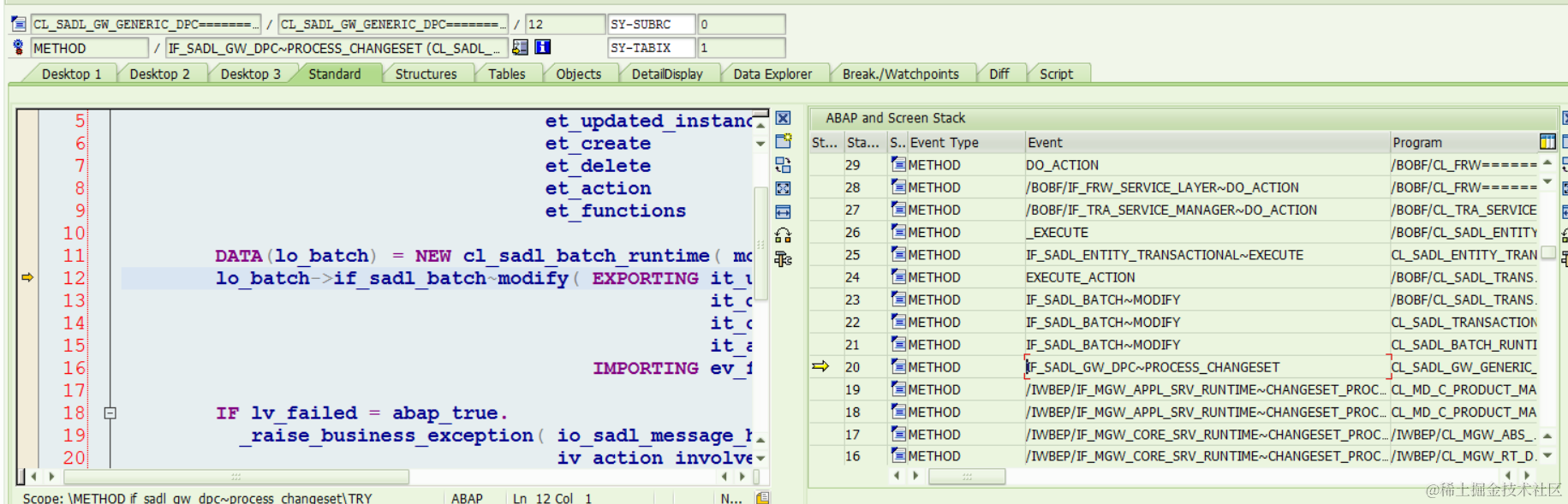Switch to the Desktop 3 tab

(x=250, y=74)
